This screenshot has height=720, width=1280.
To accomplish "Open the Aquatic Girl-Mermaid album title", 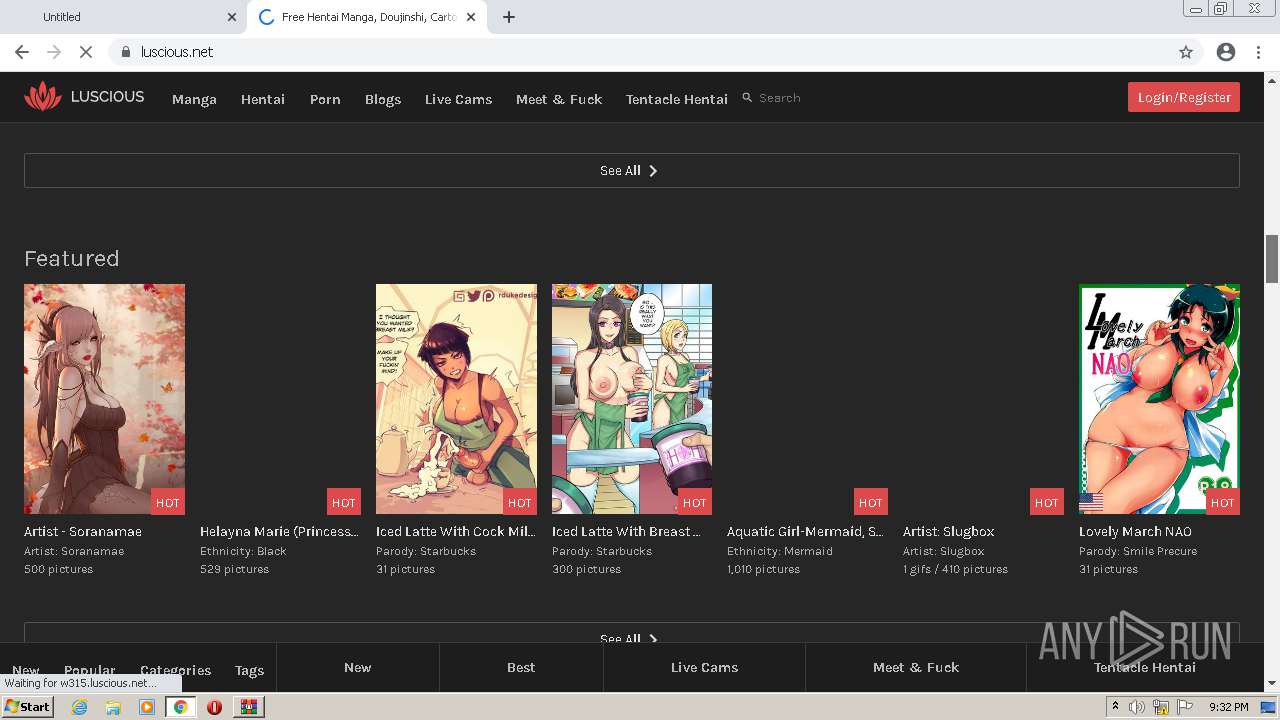I will click(805, 531).
